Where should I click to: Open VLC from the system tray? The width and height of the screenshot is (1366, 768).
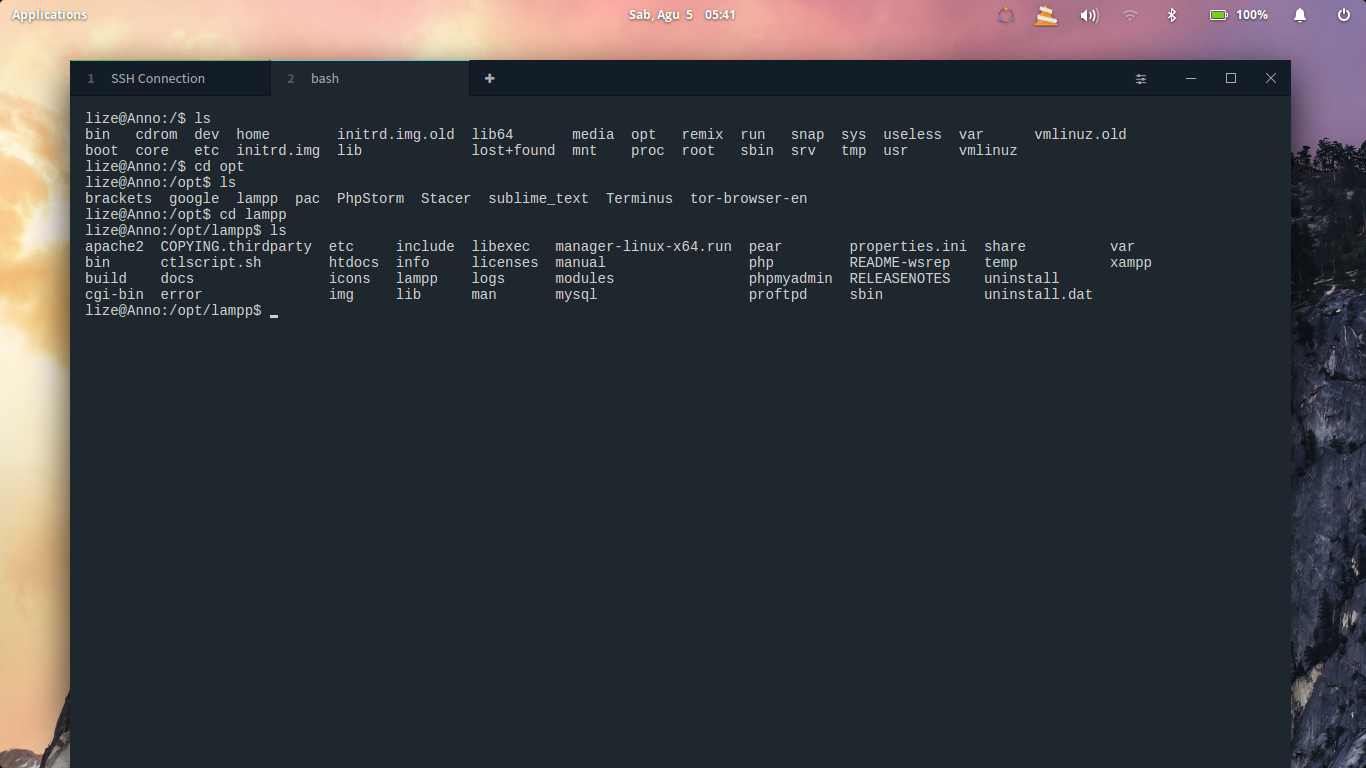click(1046, 15)
